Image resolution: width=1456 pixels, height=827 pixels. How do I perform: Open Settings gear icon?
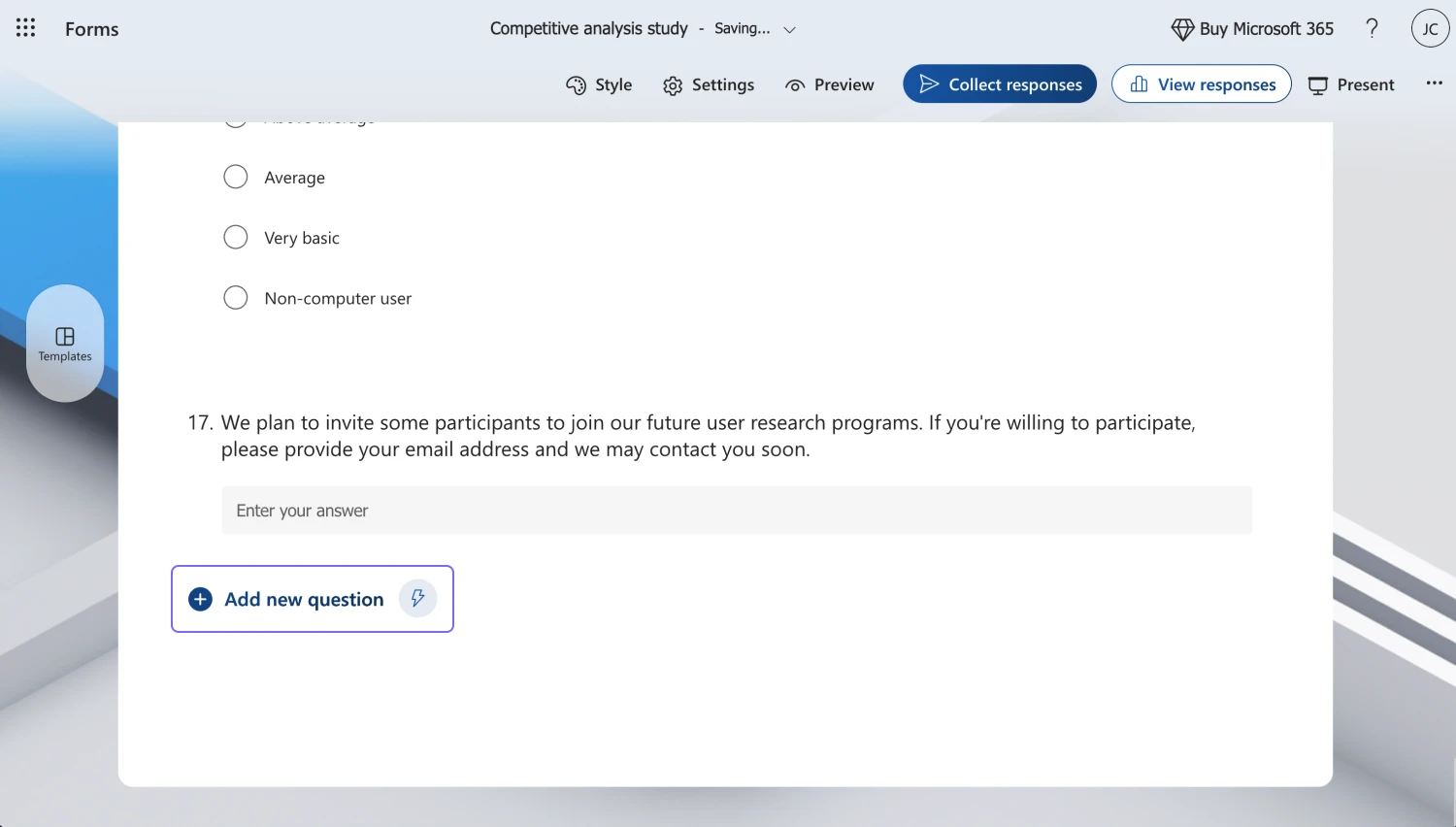click(673, 85)
